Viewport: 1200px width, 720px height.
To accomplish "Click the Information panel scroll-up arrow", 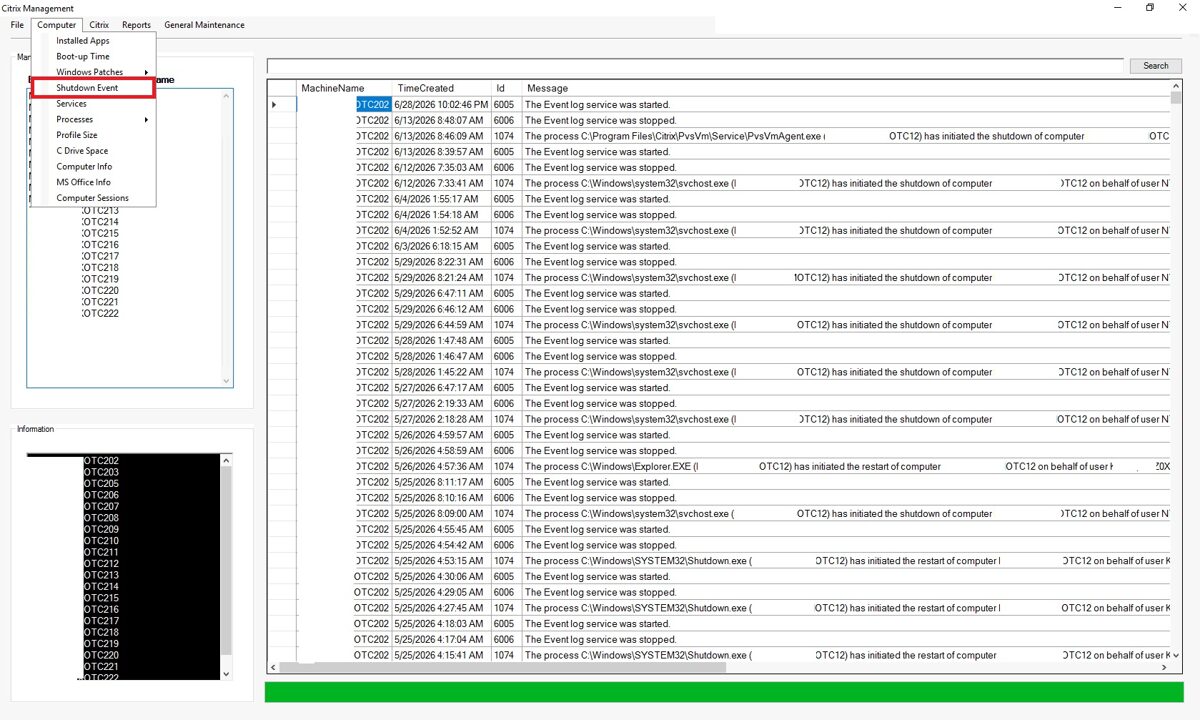I will (225, 461).
